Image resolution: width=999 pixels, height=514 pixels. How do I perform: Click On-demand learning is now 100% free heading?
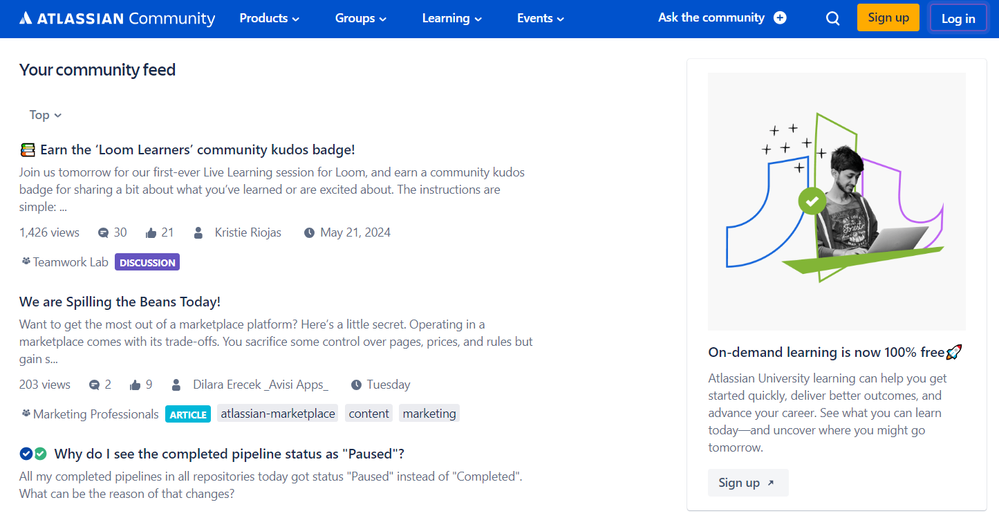pos(835,352)
